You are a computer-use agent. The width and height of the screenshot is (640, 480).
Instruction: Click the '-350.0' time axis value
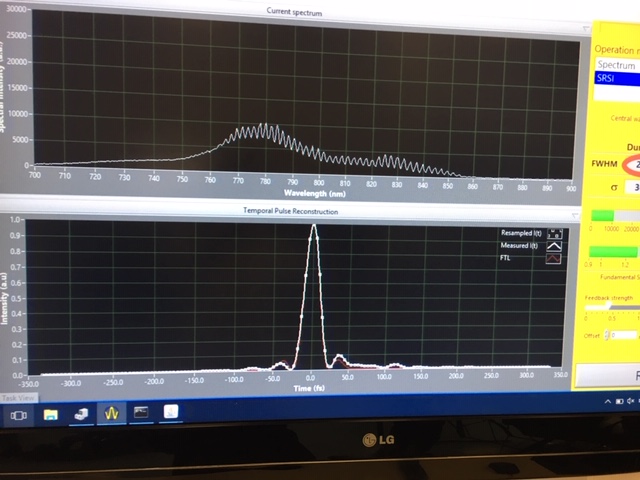[29, 384]
